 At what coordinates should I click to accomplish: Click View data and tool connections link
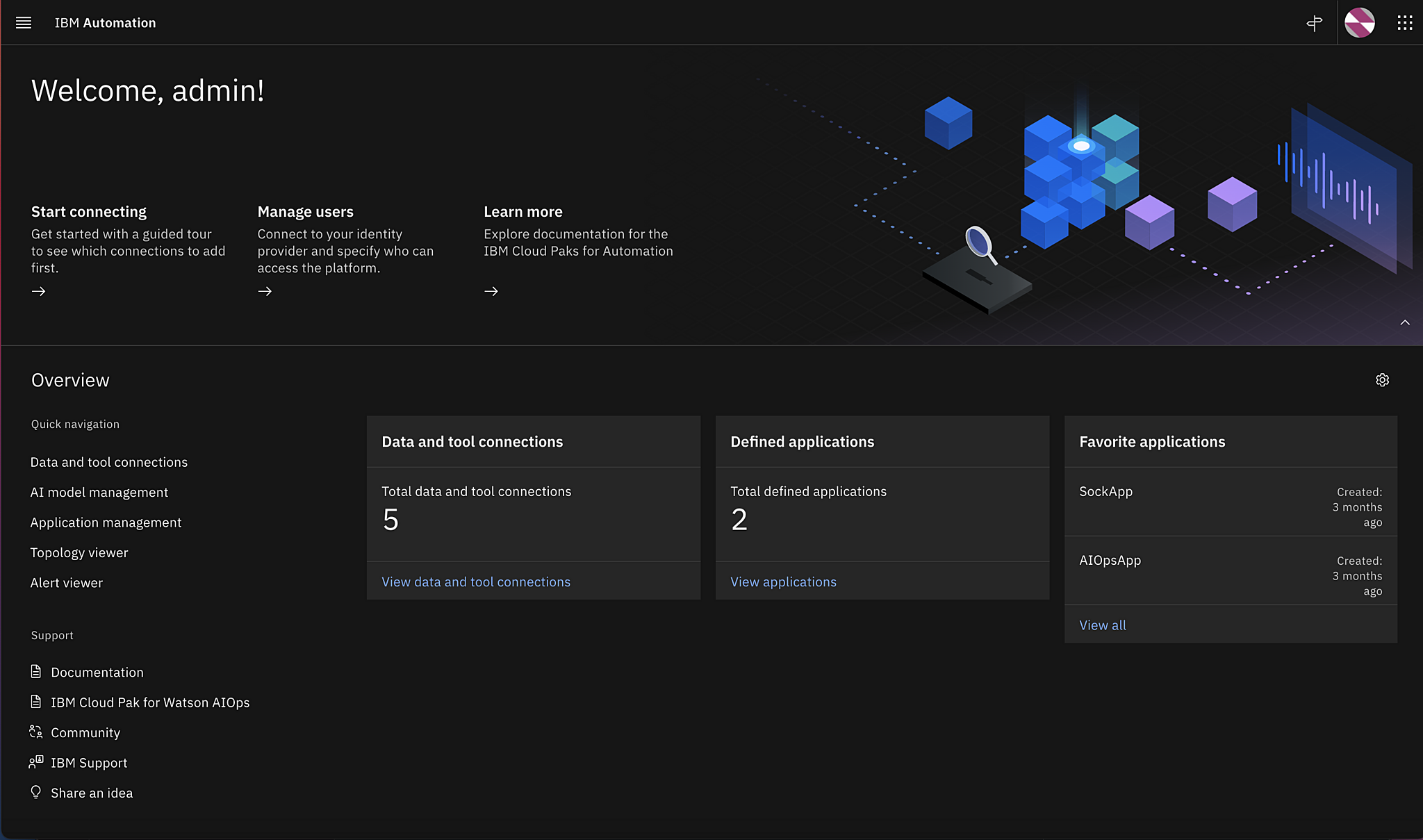[x=476, y=582]
